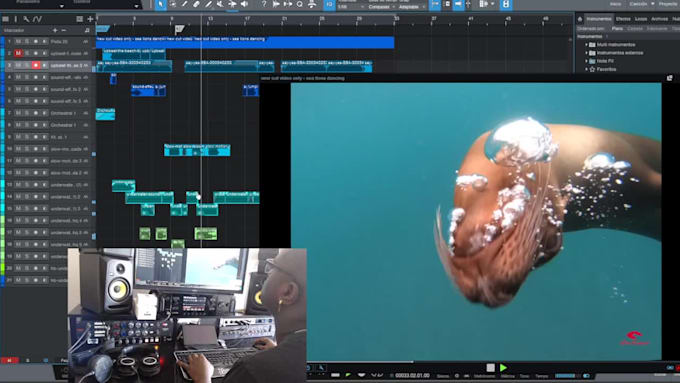Screen dimensions: 680x383
Task: Mute track 10 slow-mo
Action: [18, 149]
